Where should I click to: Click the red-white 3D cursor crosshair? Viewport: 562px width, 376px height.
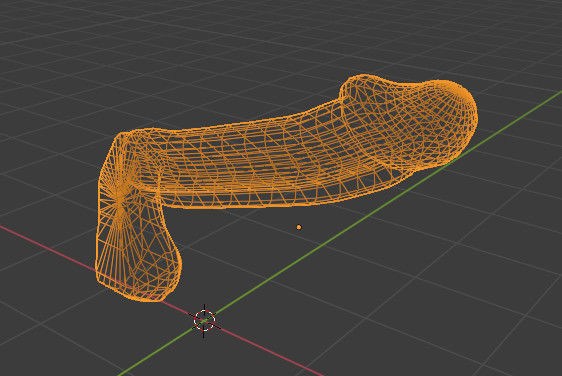204,320
